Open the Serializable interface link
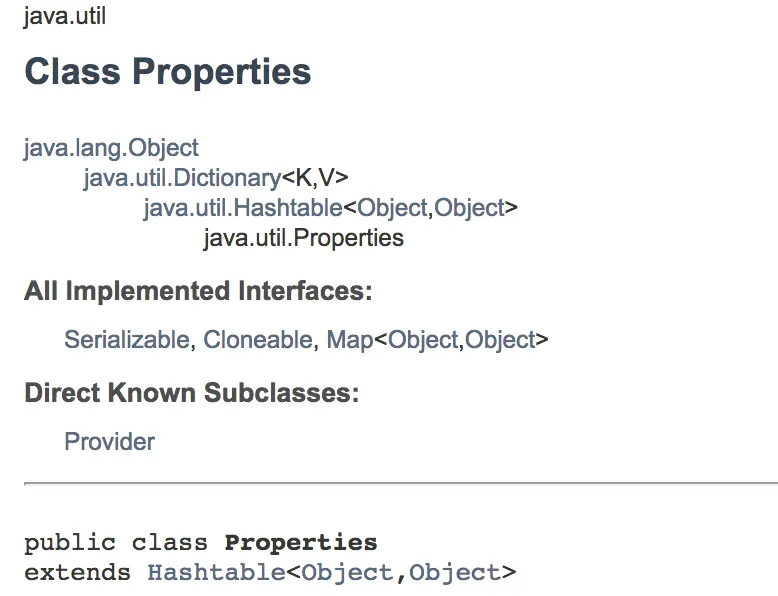778x596 pixels. pyautogui.click(x=126, y=340)
